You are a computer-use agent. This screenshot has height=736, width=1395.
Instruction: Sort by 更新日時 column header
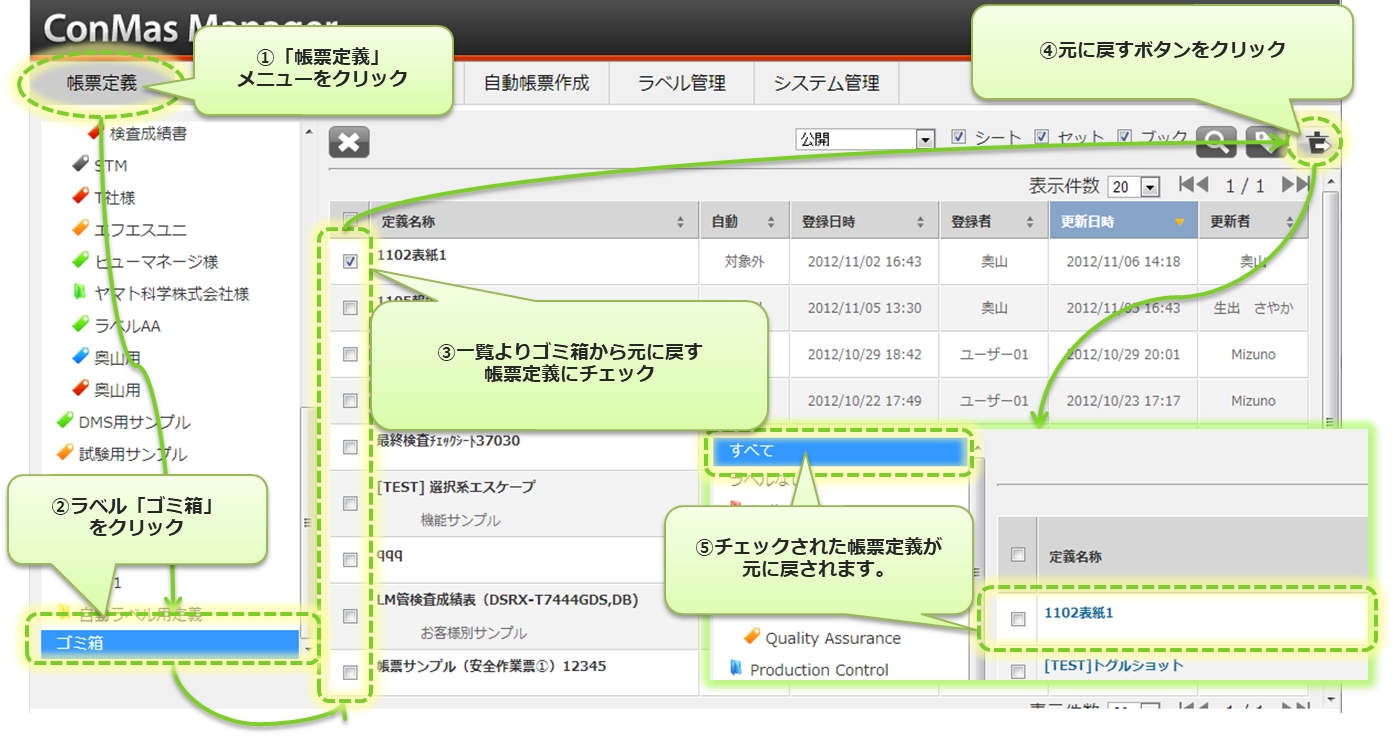pos(1118,221)
